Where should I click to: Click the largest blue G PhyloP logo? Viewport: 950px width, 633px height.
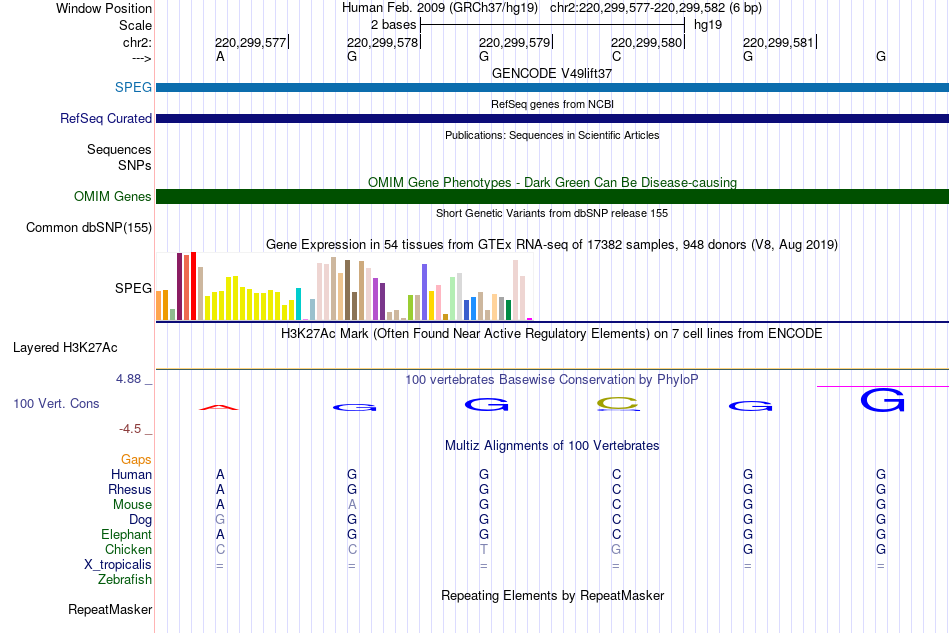(x=882, y=400)
